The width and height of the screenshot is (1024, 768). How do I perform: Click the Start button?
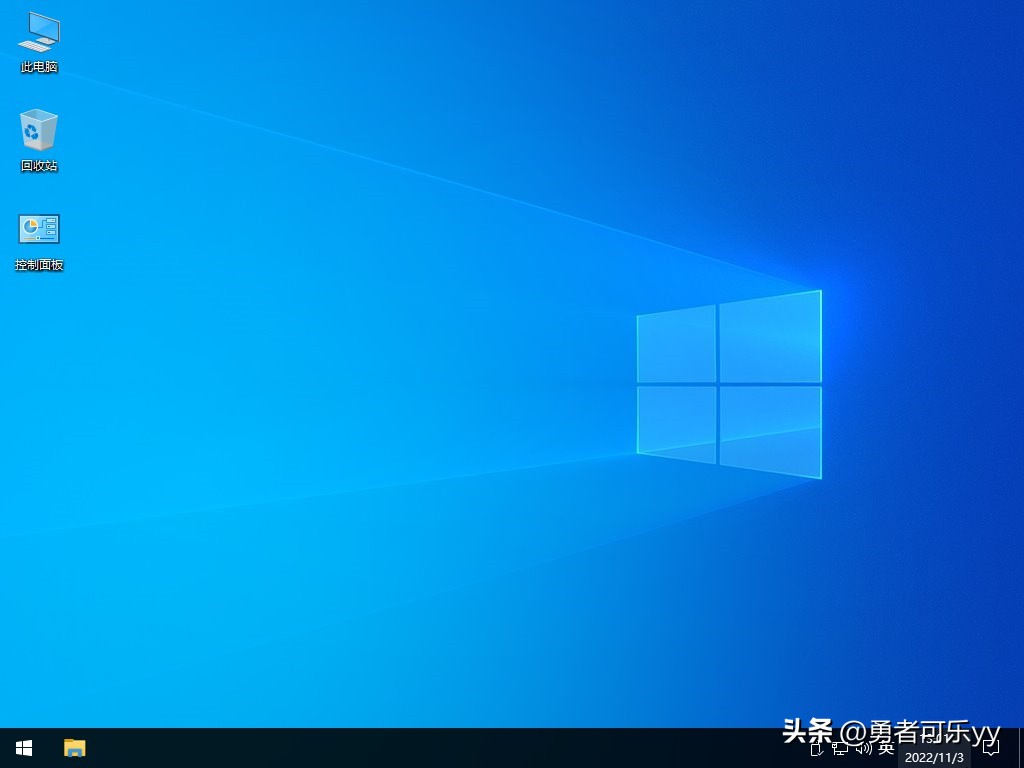(22, 748)
